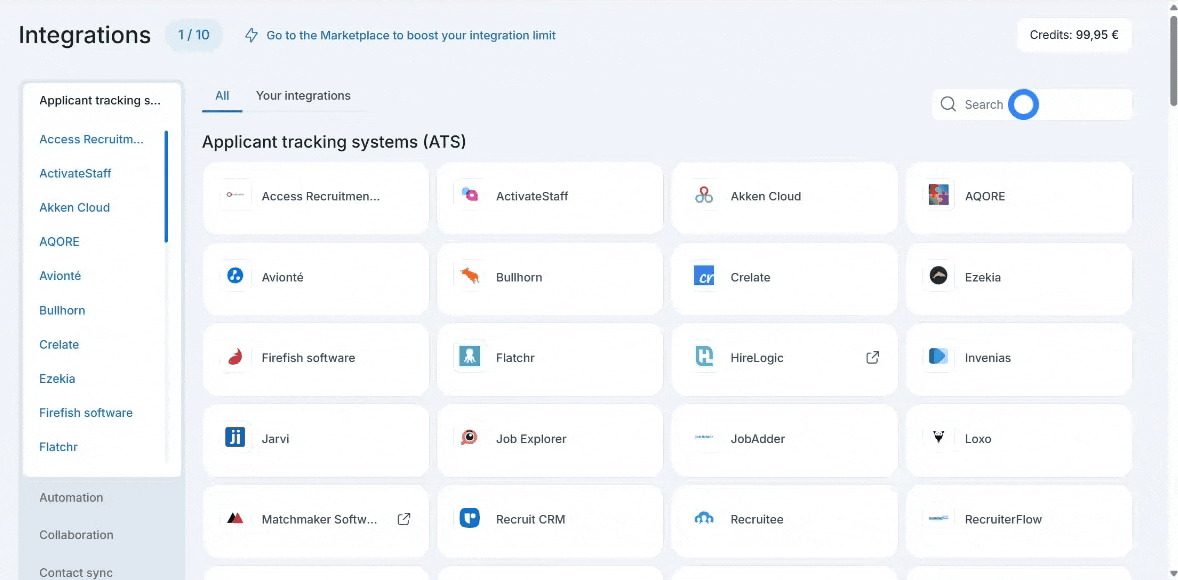This screenshot has width=1178, height=580.
Task: Click the Matchmaker Software logo icon
Action: tap(235, 519)
